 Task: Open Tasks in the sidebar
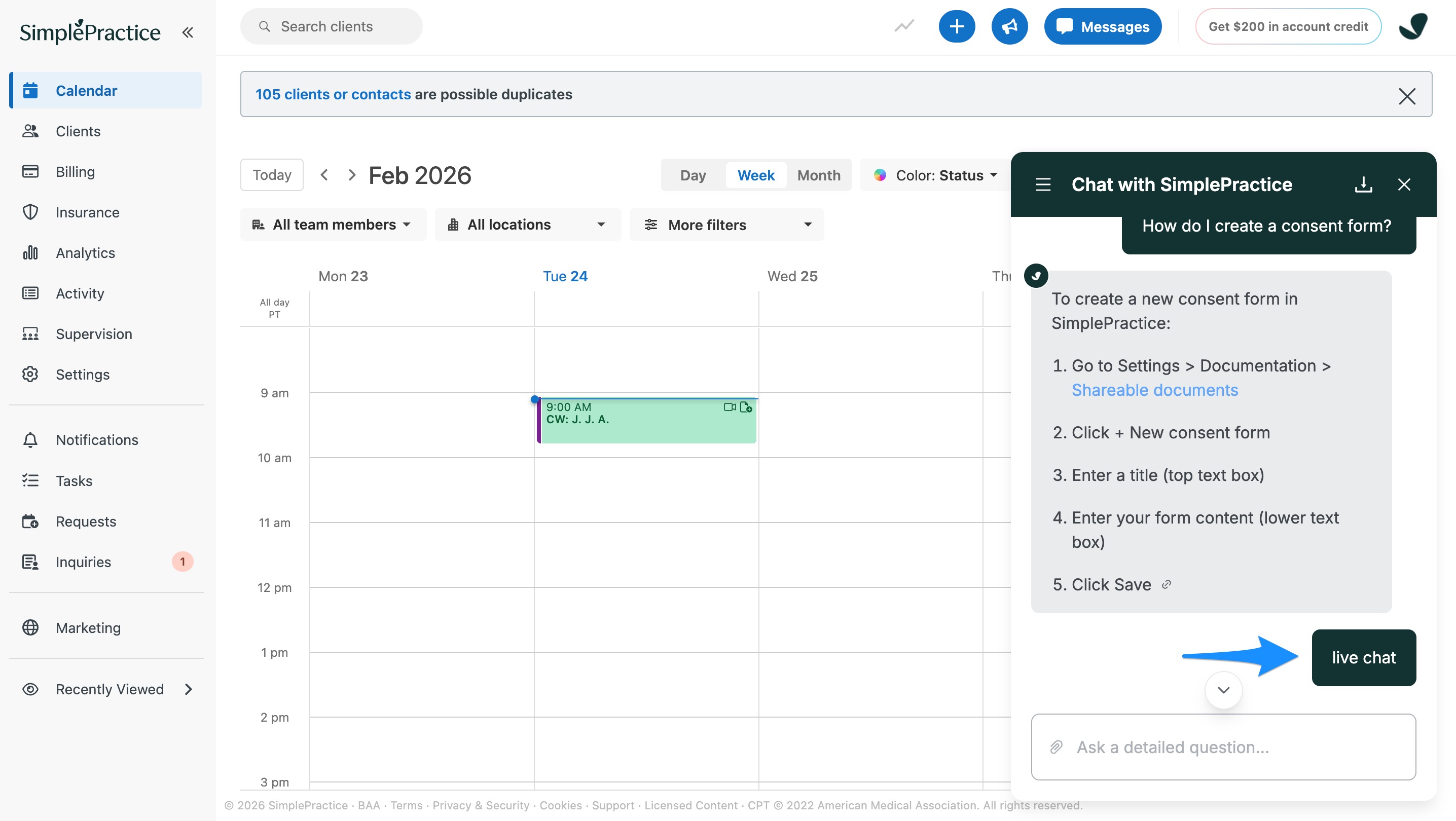105,481
